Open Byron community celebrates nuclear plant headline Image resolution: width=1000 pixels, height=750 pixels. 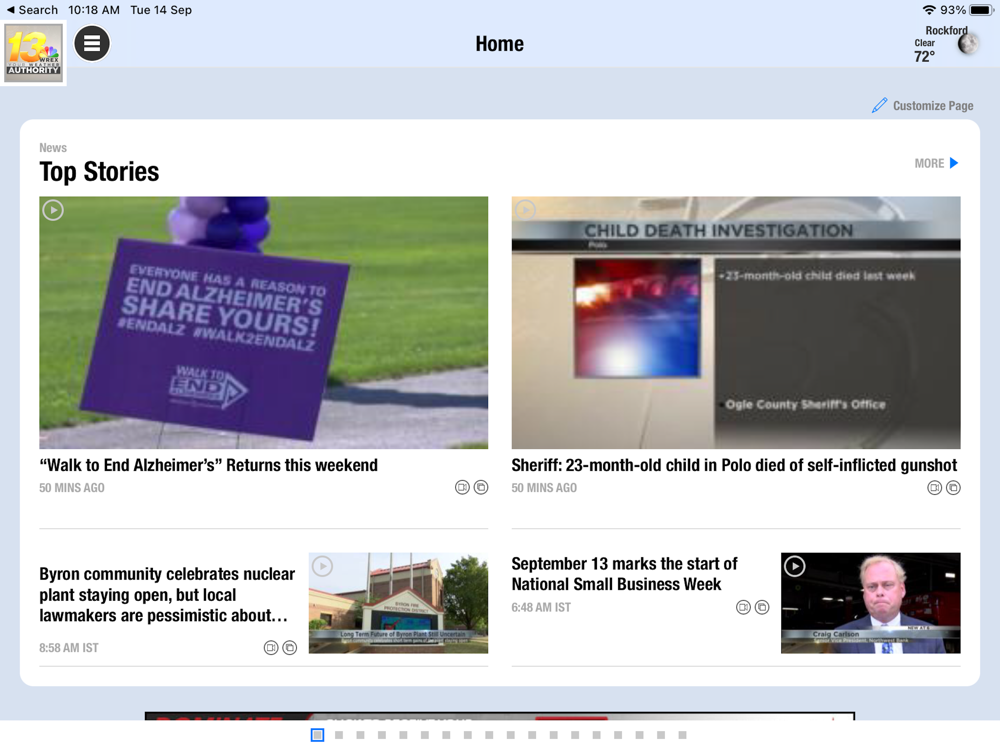[x=167, y=594]
